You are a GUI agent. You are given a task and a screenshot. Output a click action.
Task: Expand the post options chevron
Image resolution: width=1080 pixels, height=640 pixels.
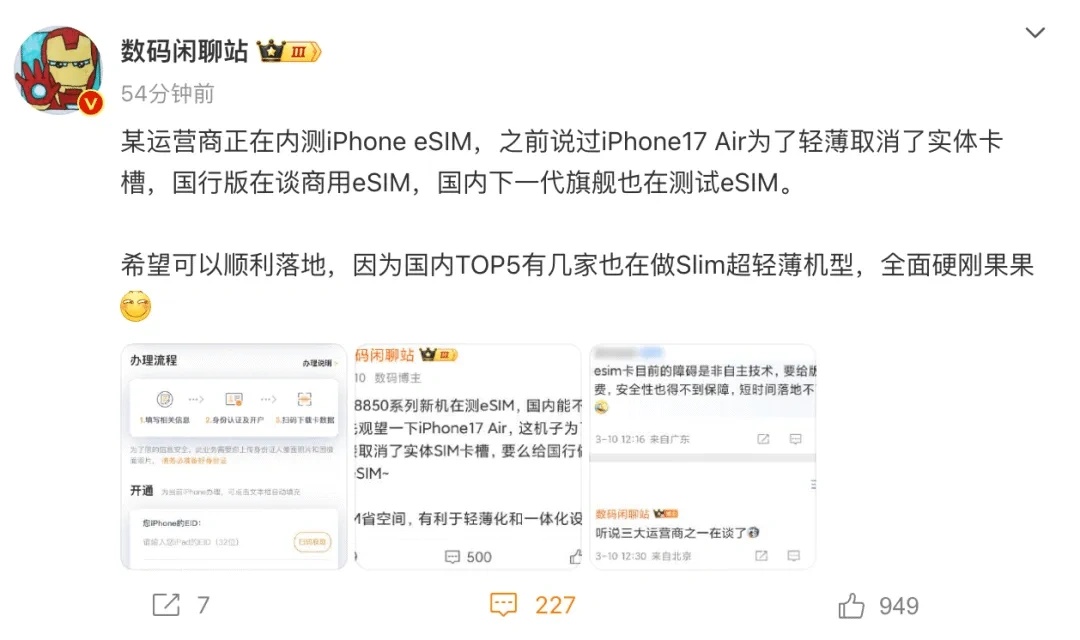pos(1035,32)
